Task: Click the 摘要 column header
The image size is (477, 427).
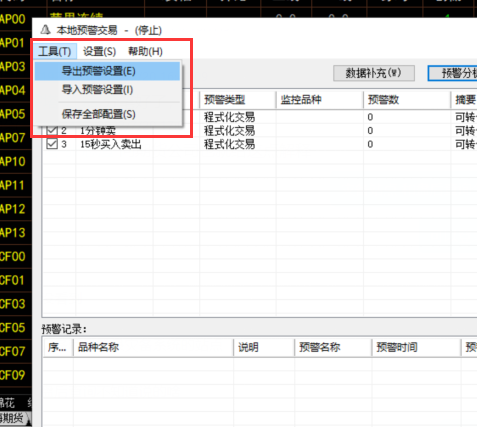Action: (465, 100)
